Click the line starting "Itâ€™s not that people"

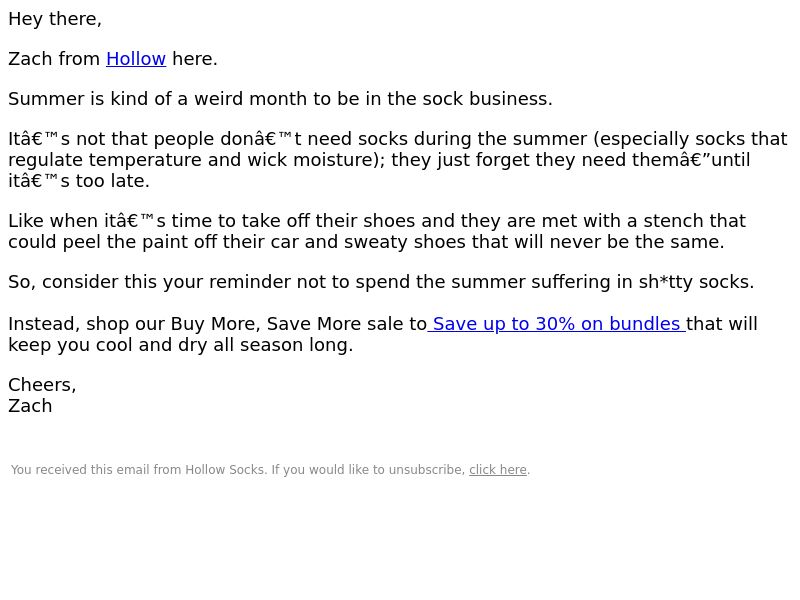(x=398, y=139)
